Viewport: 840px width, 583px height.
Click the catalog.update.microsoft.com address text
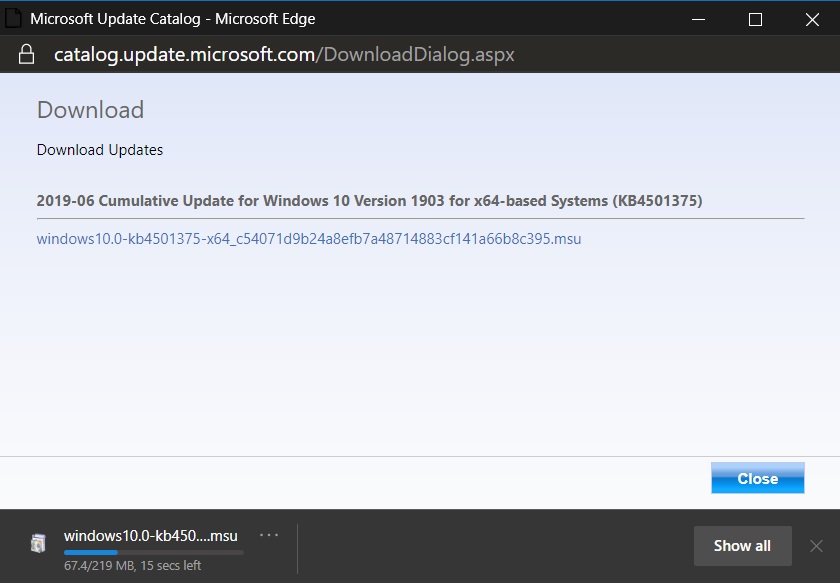(185, 54)
